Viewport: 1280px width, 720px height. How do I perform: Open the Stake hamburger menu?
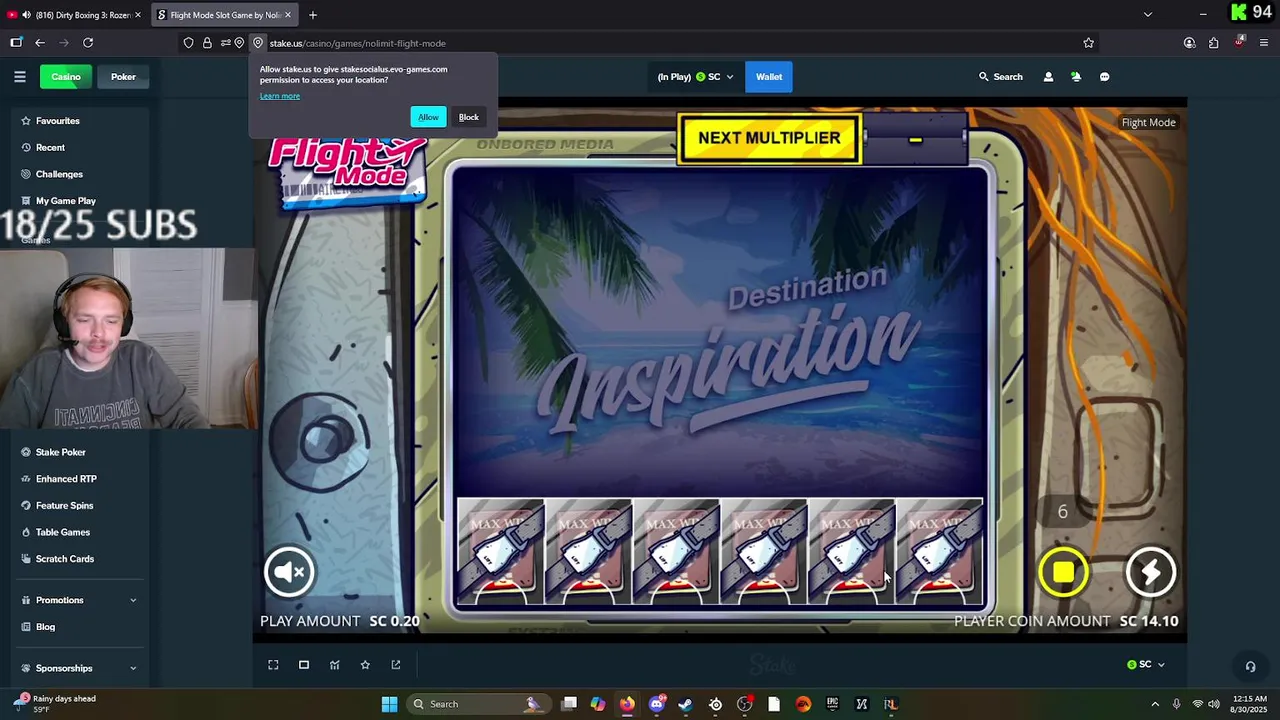19,77
